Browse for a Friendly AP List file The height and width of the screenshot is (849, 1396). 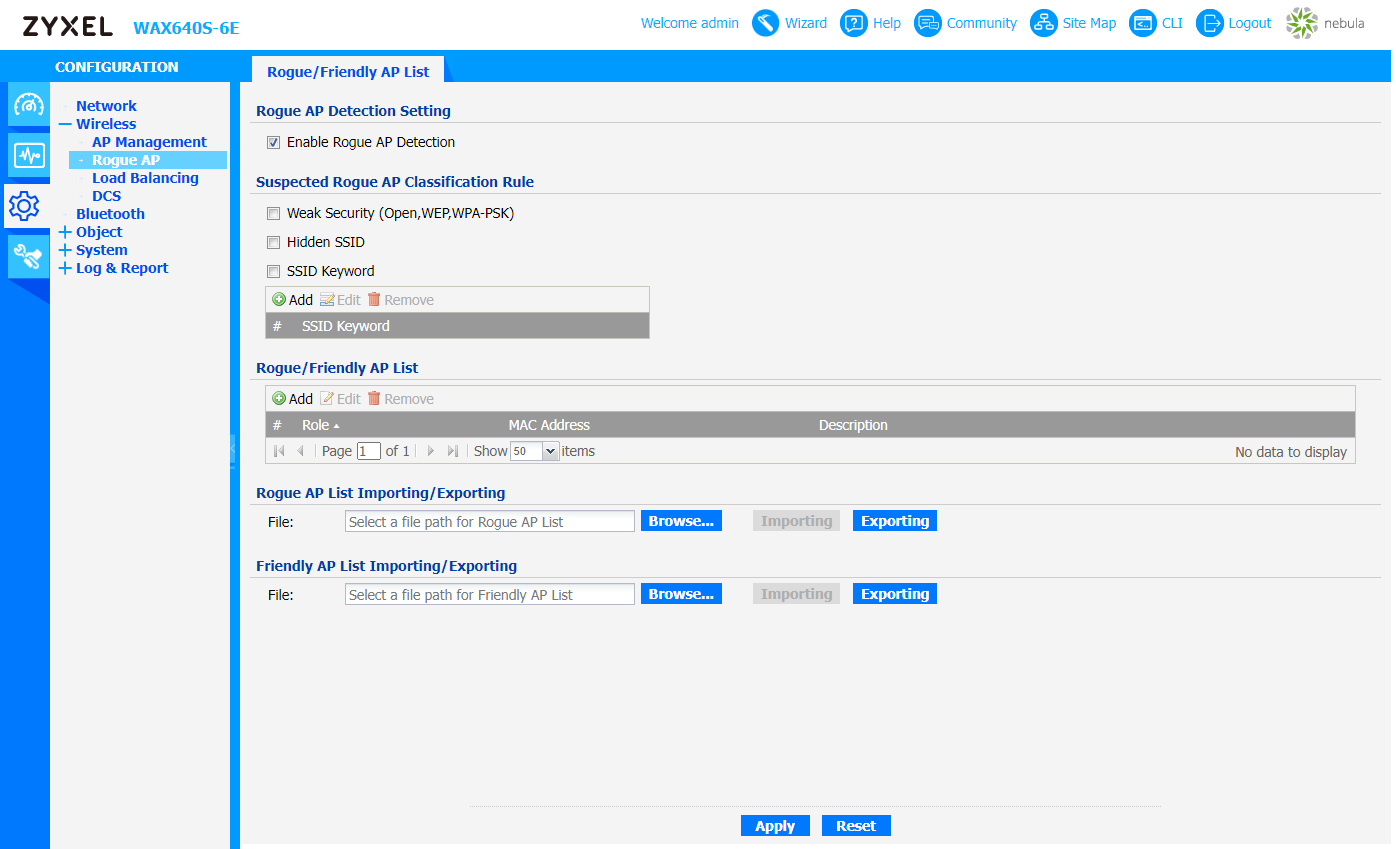681,594
